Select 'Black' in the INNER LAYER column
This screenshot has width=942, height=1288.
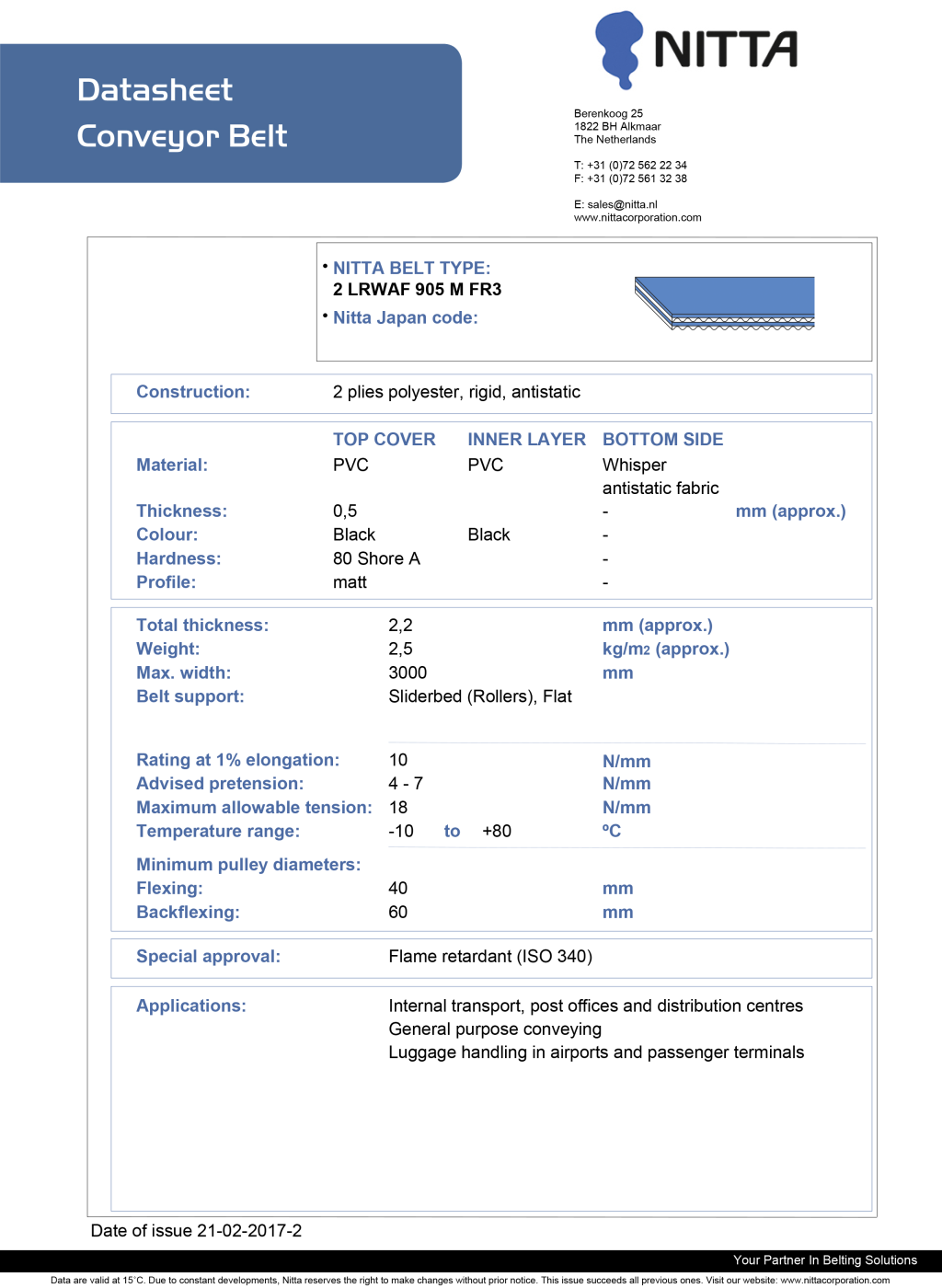pos(488,535)
